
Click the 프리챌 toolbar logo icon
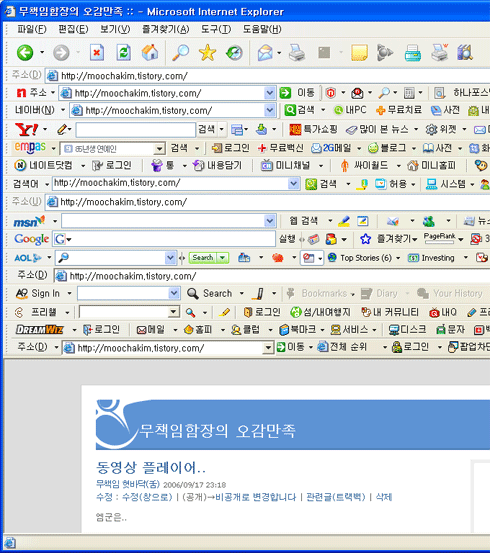[19, 312]
